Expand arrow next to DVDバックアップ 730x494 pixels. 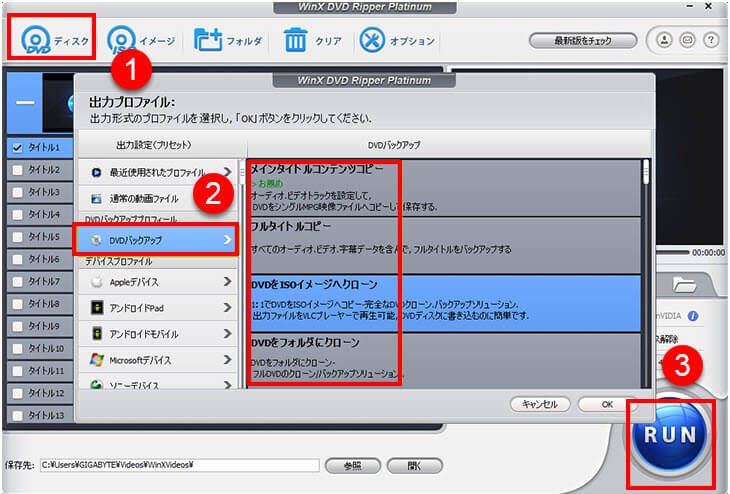pyautogui.click(x=227, y=240)
